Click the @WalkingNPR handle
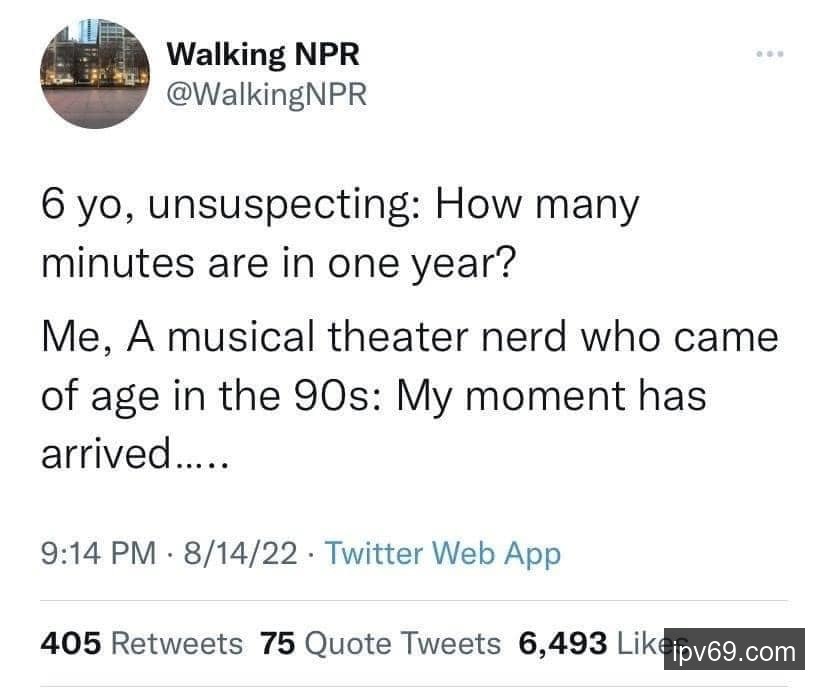The width and height of the screenshot is (828, 693). click(266, 95)
